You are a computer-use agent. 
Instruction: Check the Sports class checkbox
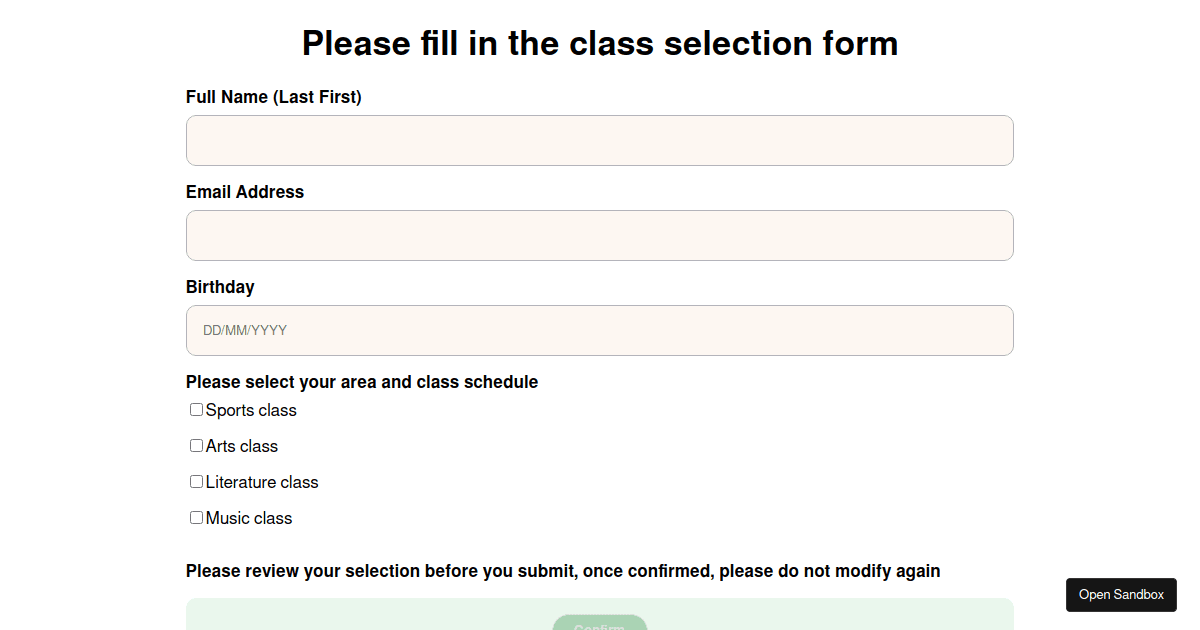tap(196, 409)
